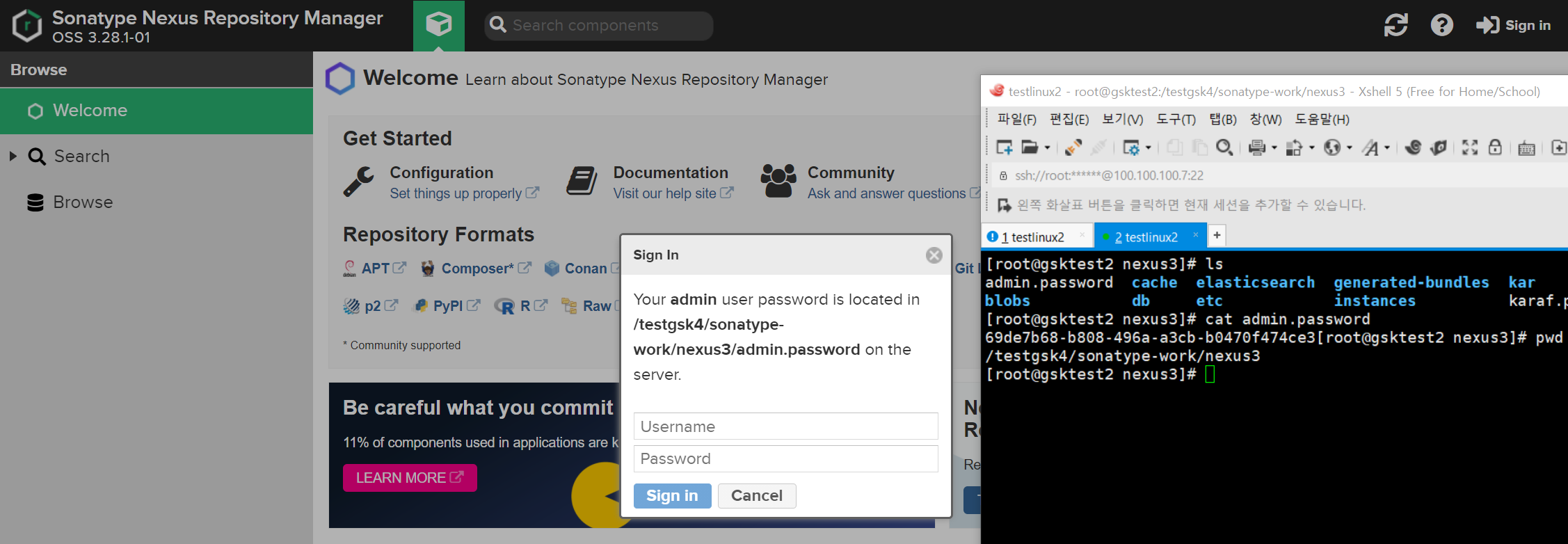Close the Sign In dialog with X
This screenshot has height=544, width=1568.
point(934,255)
